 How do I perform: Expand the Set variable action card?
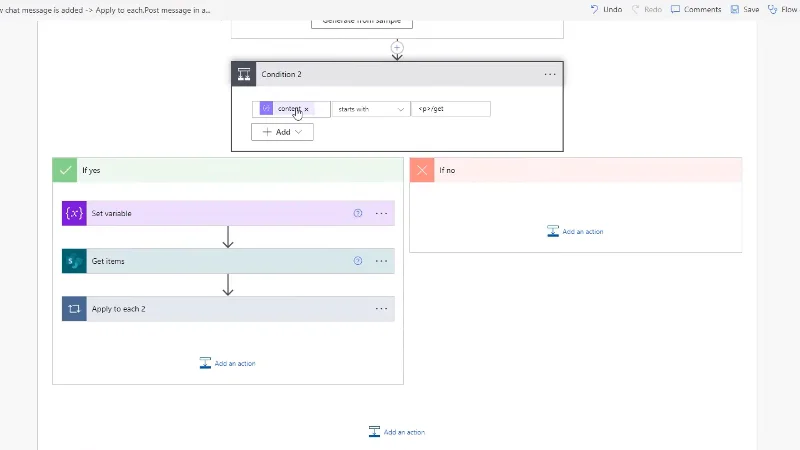[x=228, y=213]
